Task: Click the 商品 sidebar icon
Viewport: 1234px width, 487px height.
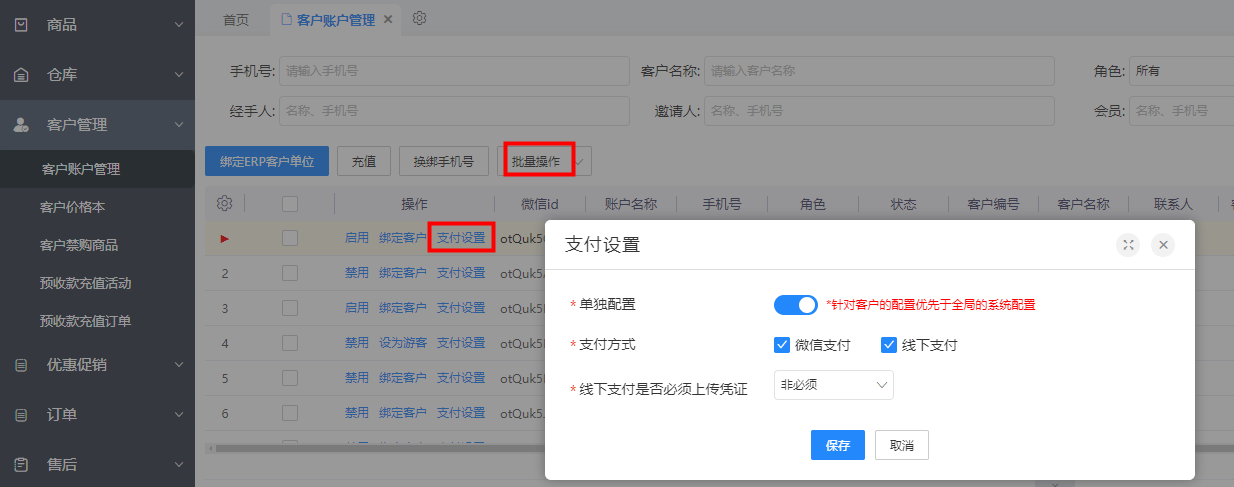Action: [x=21, y=24]
